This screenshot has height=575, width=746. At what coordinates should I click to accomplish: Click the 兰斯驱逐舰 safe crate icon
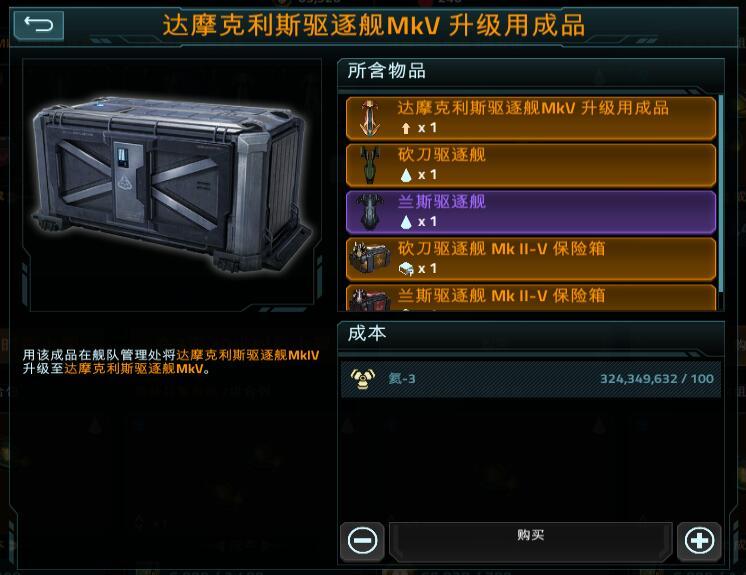pos(367,300)
